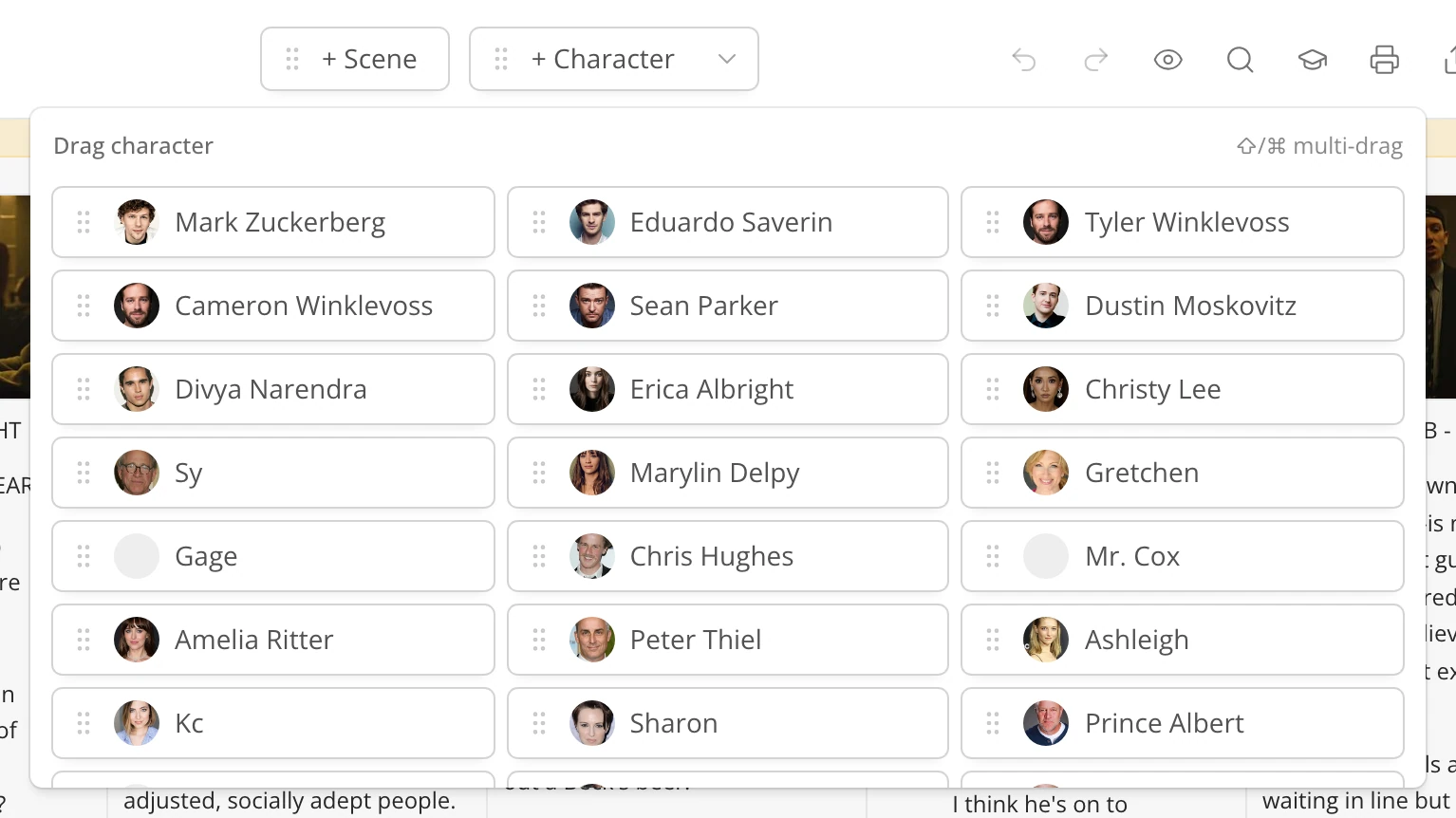Click drag handle for Sharon
The height and width of the screenshot is (818, 1456).
coord(539,723)
